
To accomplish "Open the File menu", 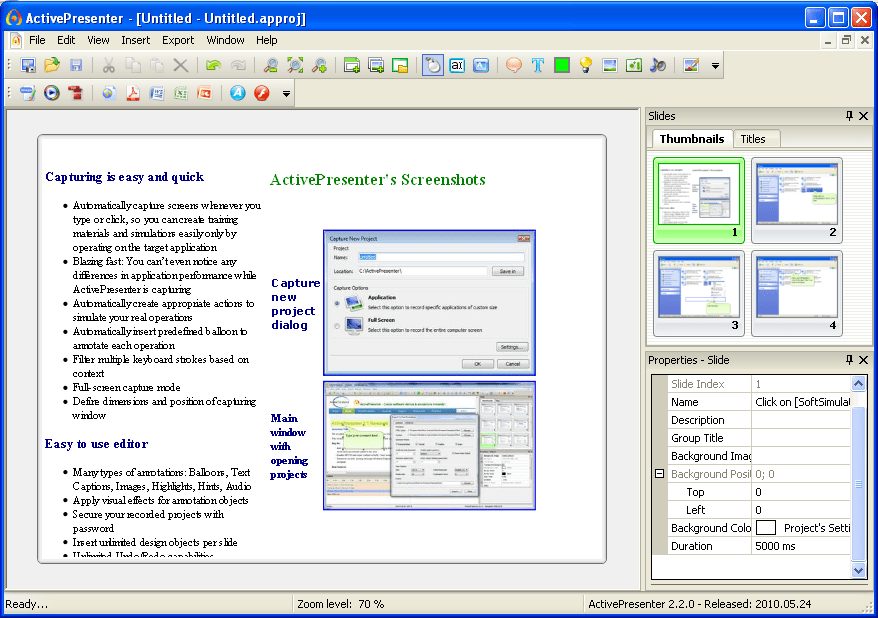I will click(37, 40).
